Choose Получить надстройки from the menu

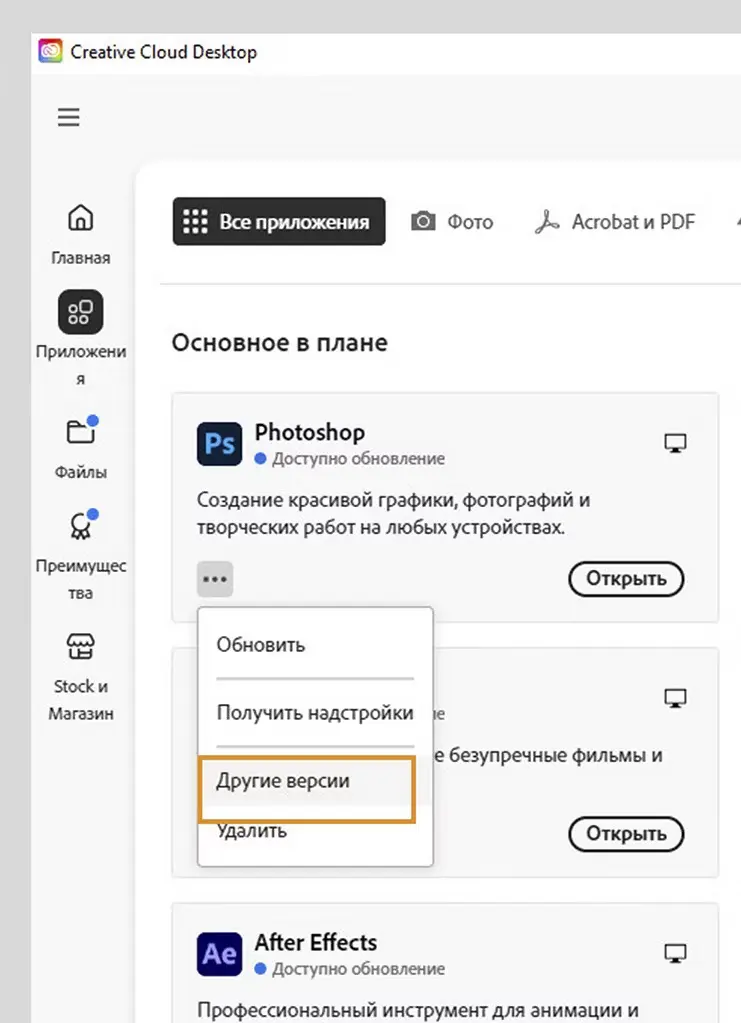tap(315, 713)
